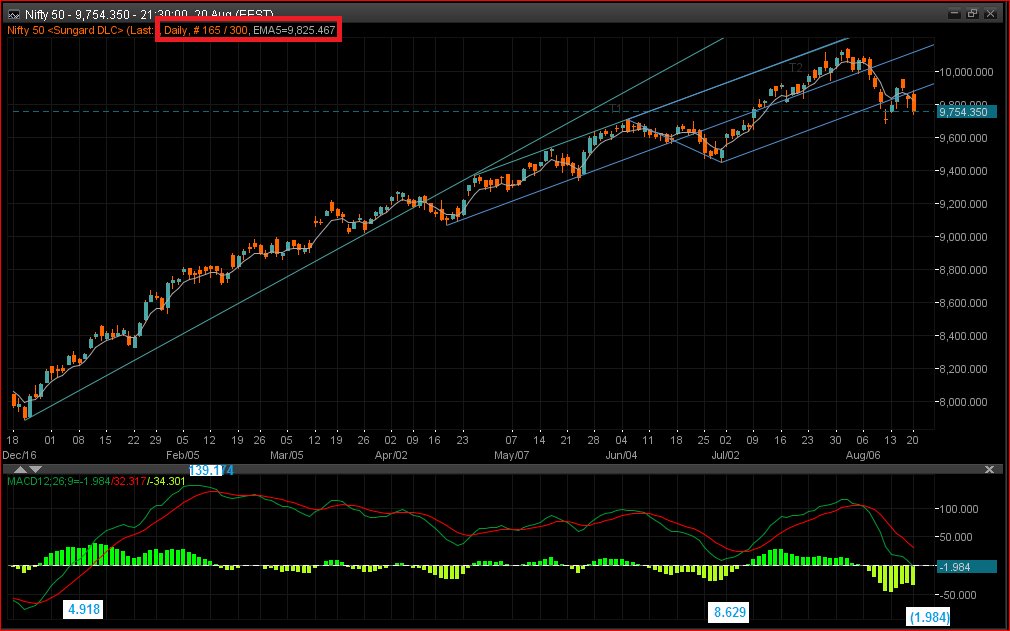This screenshot has width=1010, height=631.
Task: Click the teal -1.984 tag on the MACD axis
Action: [966, 567]
